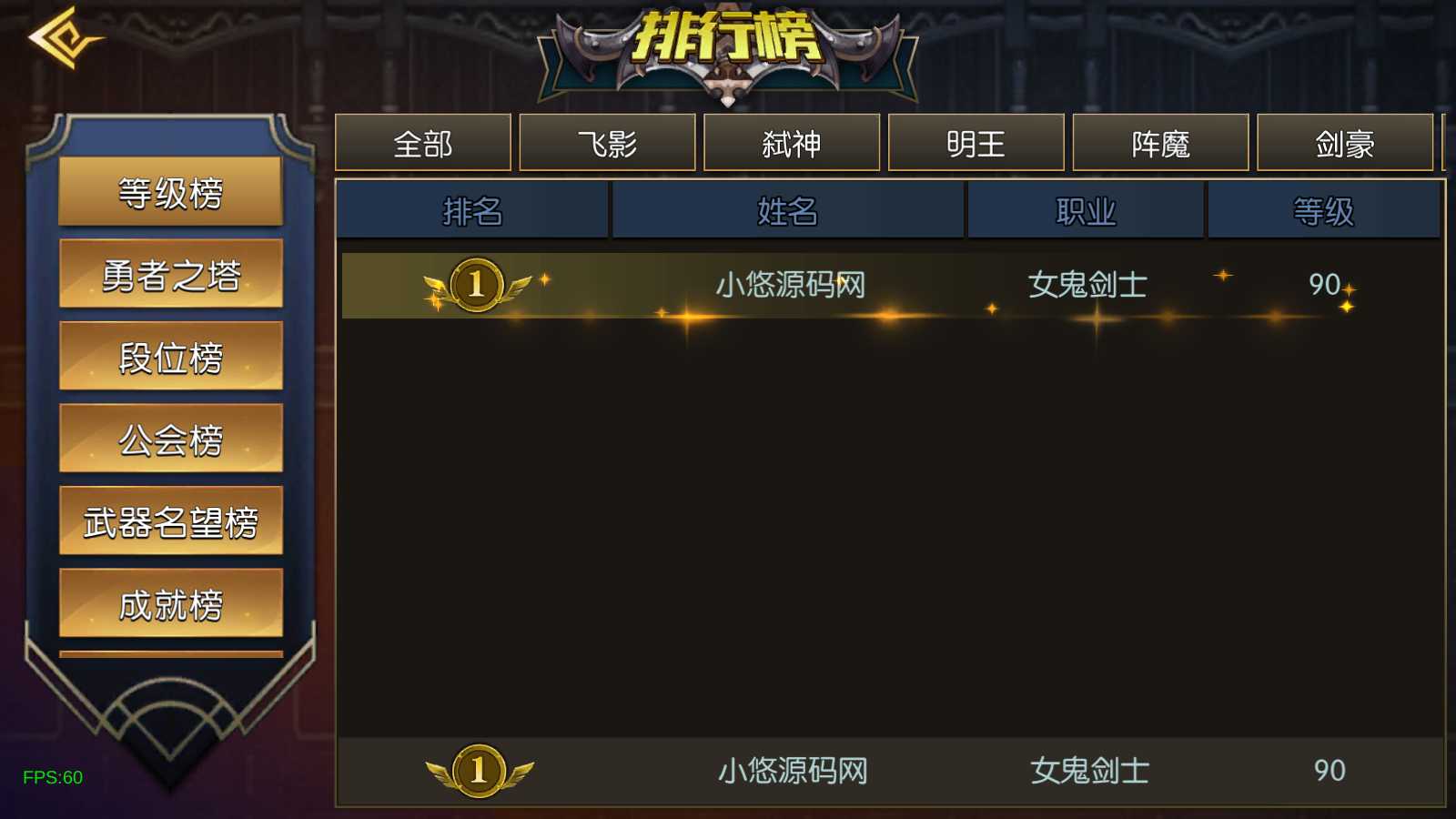Screen dimensions: 1456x819
Task: Show the 武器名望榜 ranking
Action: pos(171,521)
